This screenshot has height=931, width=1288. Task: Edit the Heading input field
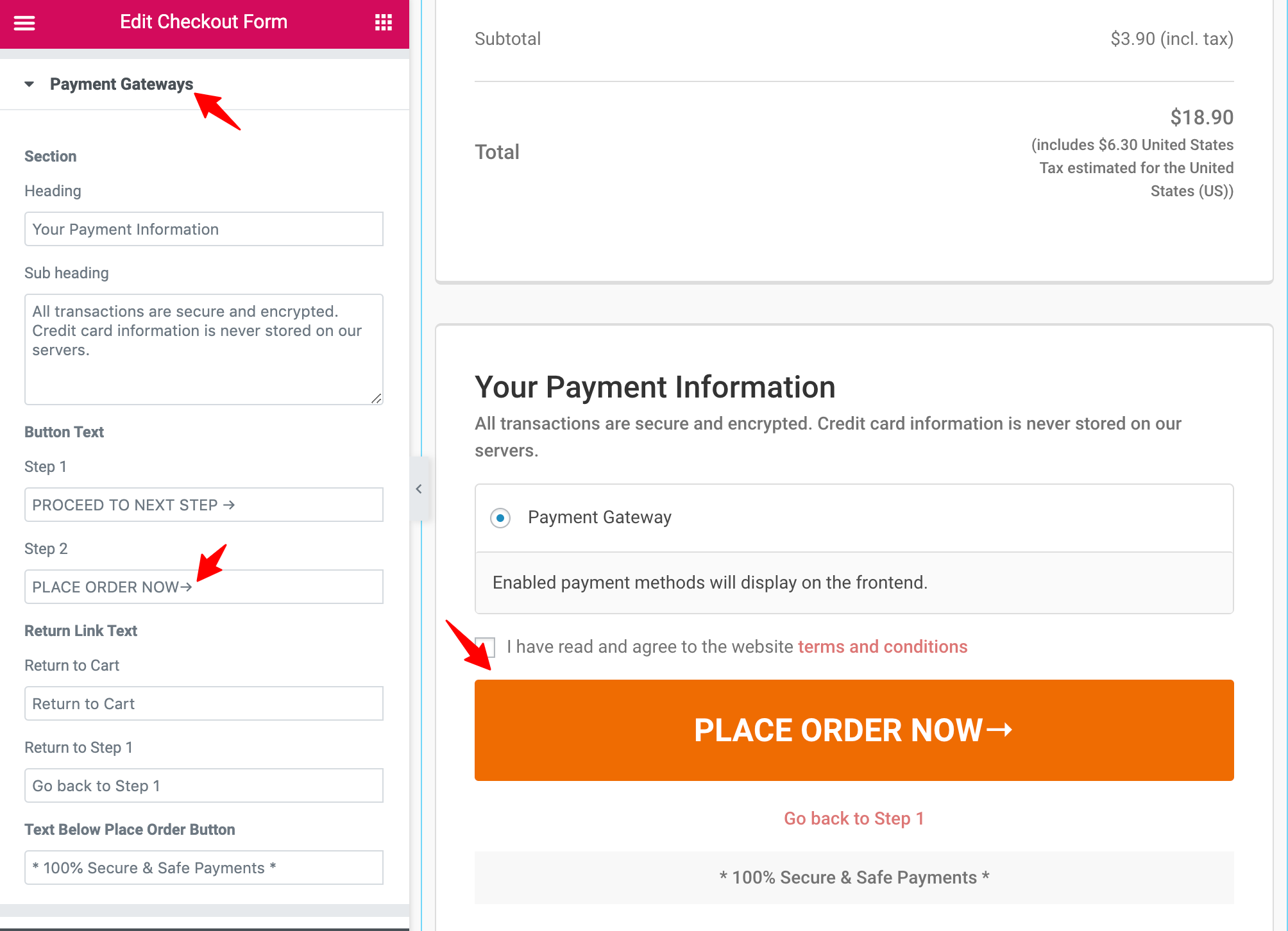pos(204,229)
